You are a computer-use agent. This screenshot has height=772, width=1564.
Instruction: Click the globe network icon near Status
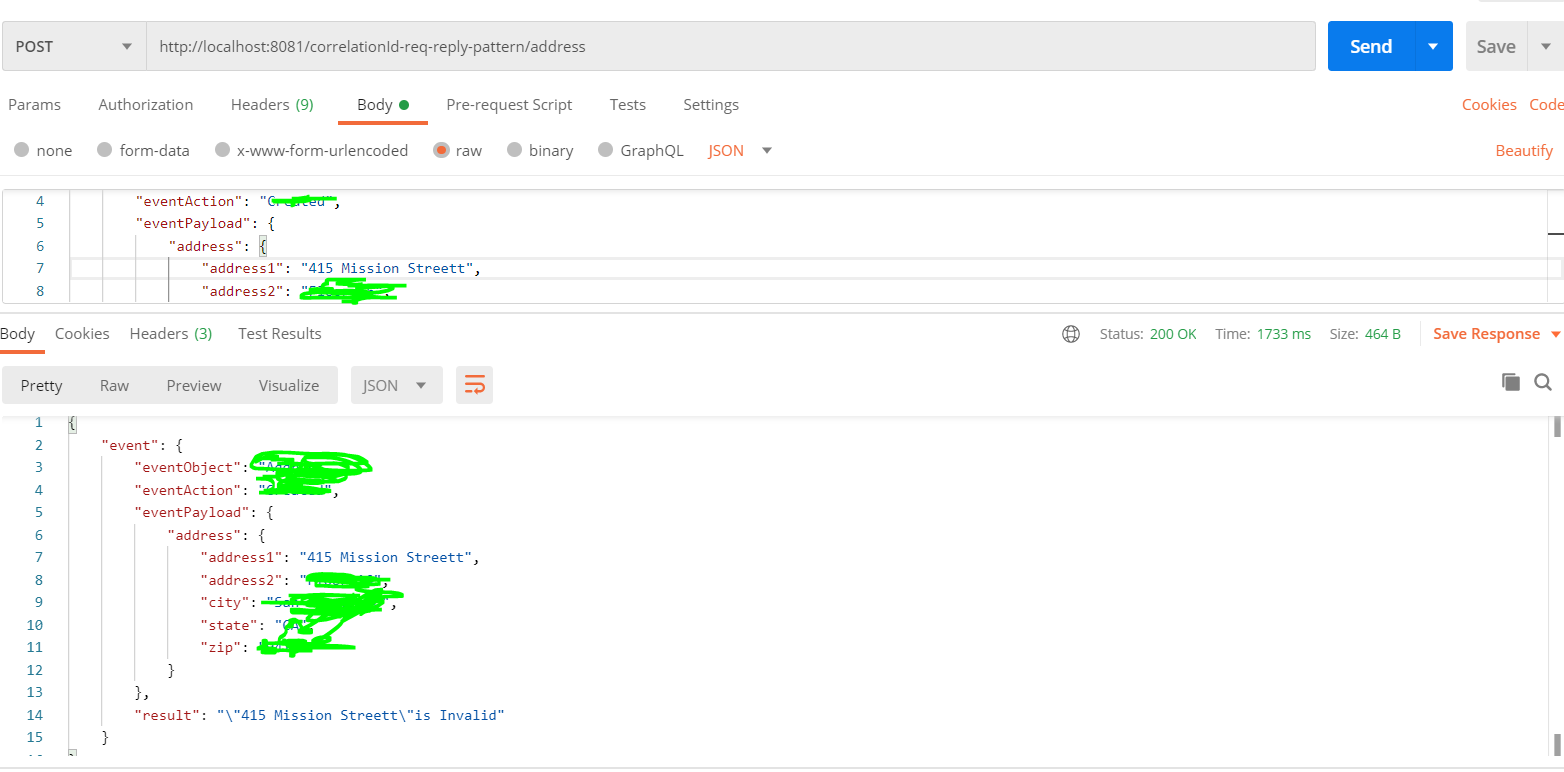(1071, 334)
